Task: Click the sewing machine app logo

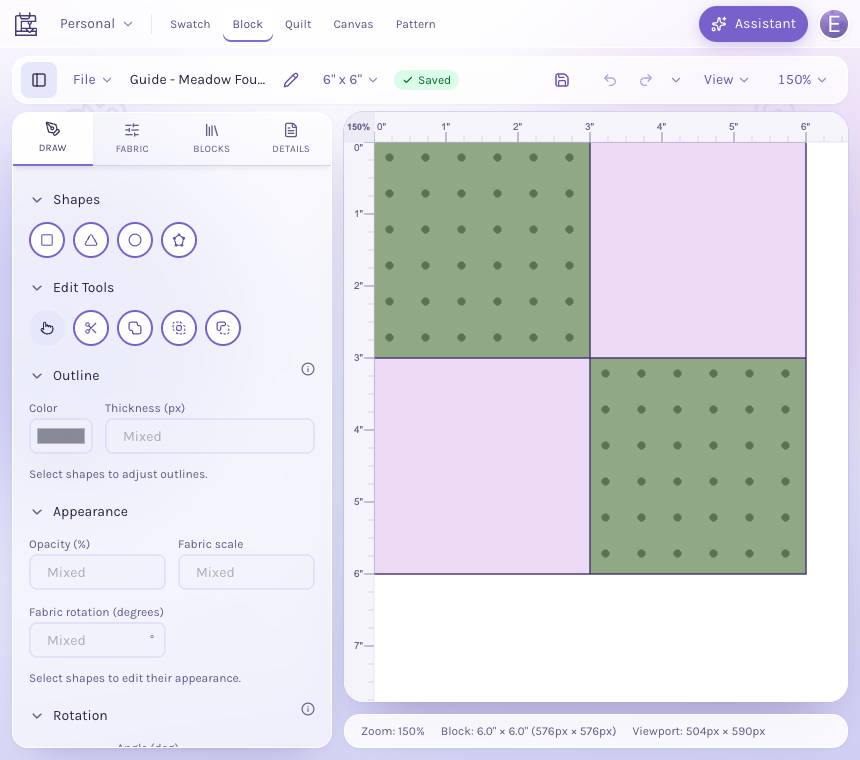Action: pos(26,24)
